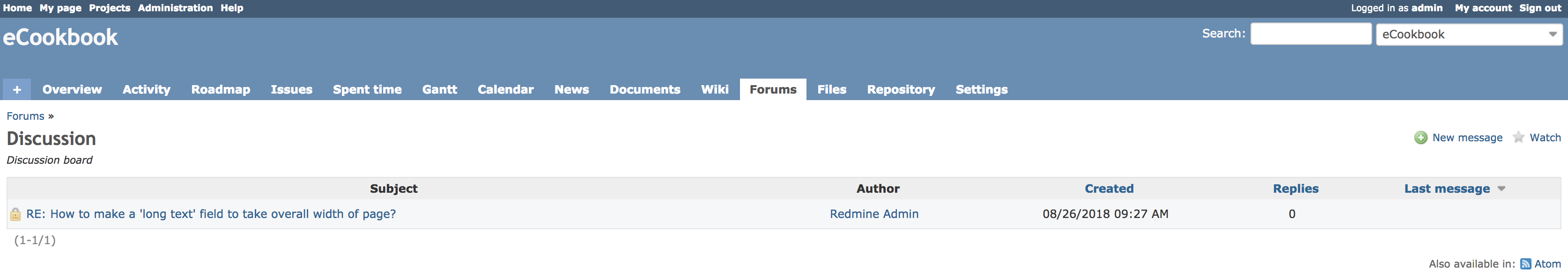The height and width of the screenshot is (276, 1568).
Task: Select the Forums tab
Action: 773,89
